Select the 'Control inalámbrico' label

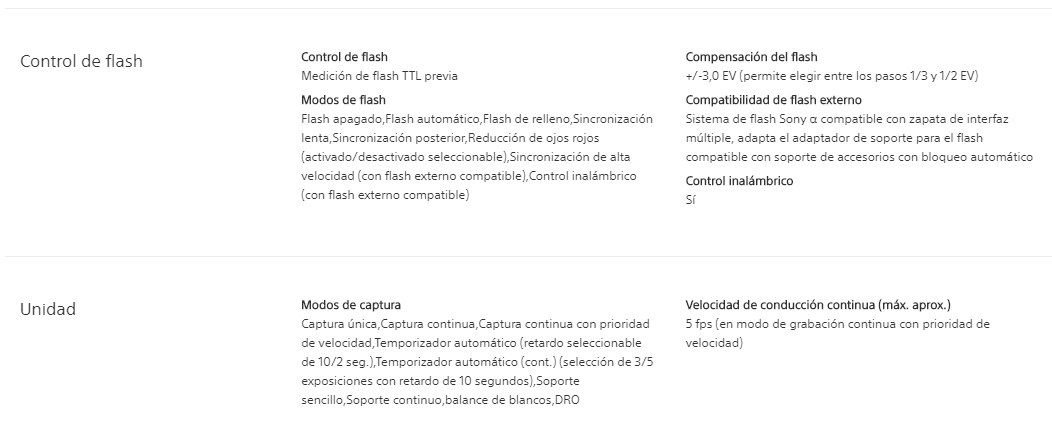[739, 181]
